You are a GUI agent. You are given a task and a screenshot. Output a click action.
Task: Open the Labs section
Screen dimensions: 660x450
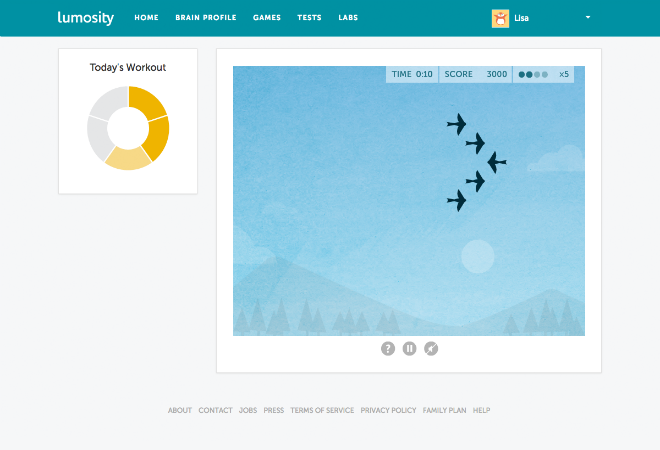coord(348,18)
